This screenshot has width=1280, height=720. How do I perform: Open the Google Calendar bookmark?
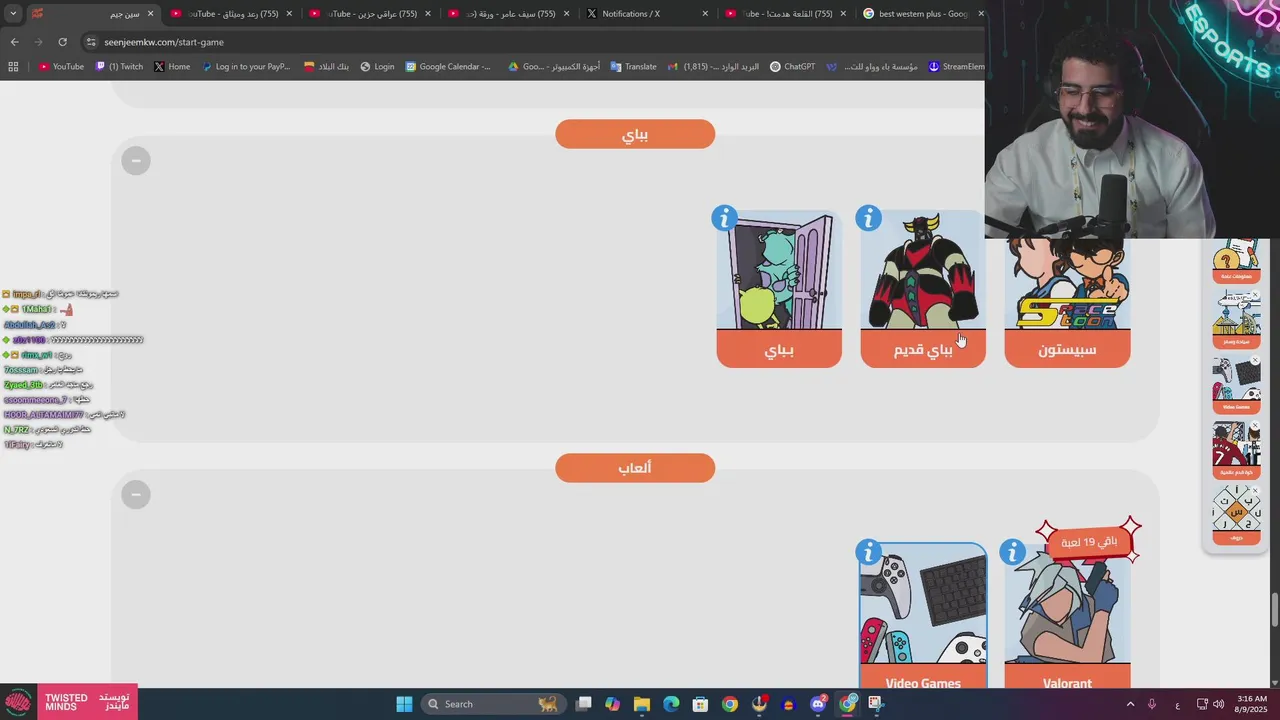pyautogui.click(x=448, y=67)
